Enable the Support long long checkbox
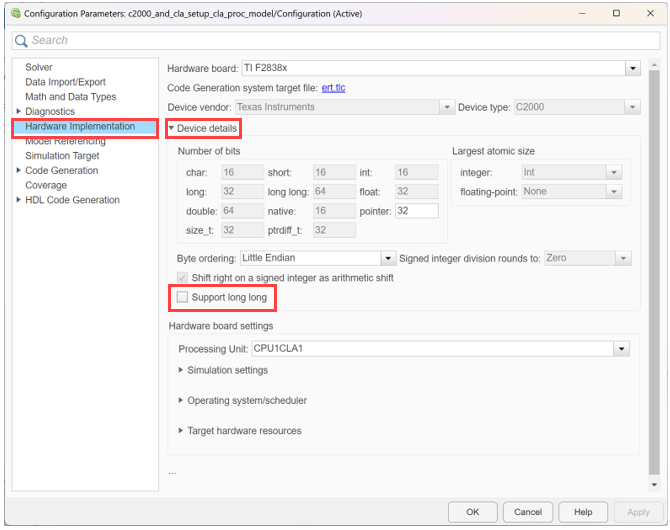The height and width of the screenshot is (530, 670). tap(182, 298)
